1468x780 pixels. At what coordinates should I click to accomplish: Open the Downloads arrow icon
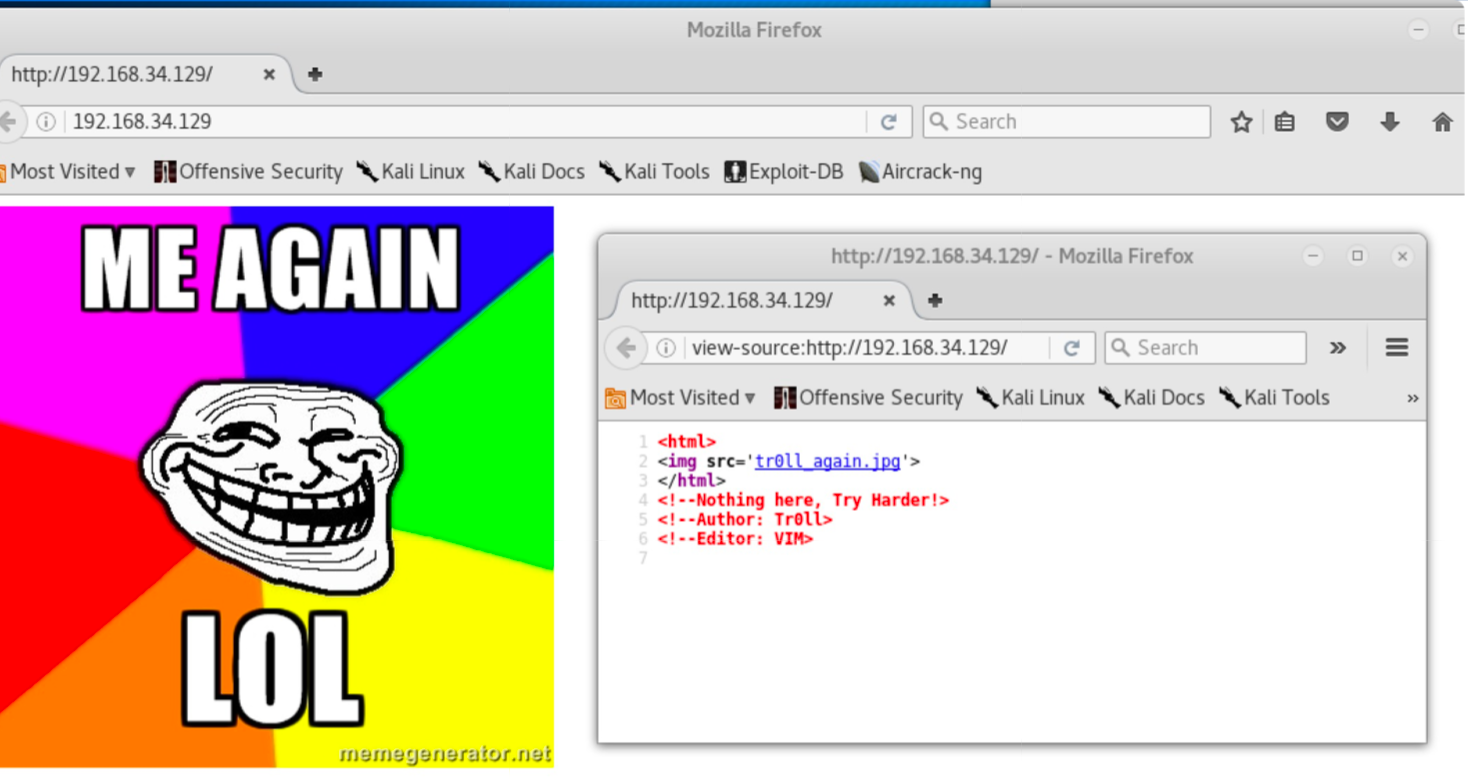coord(1390,122)
